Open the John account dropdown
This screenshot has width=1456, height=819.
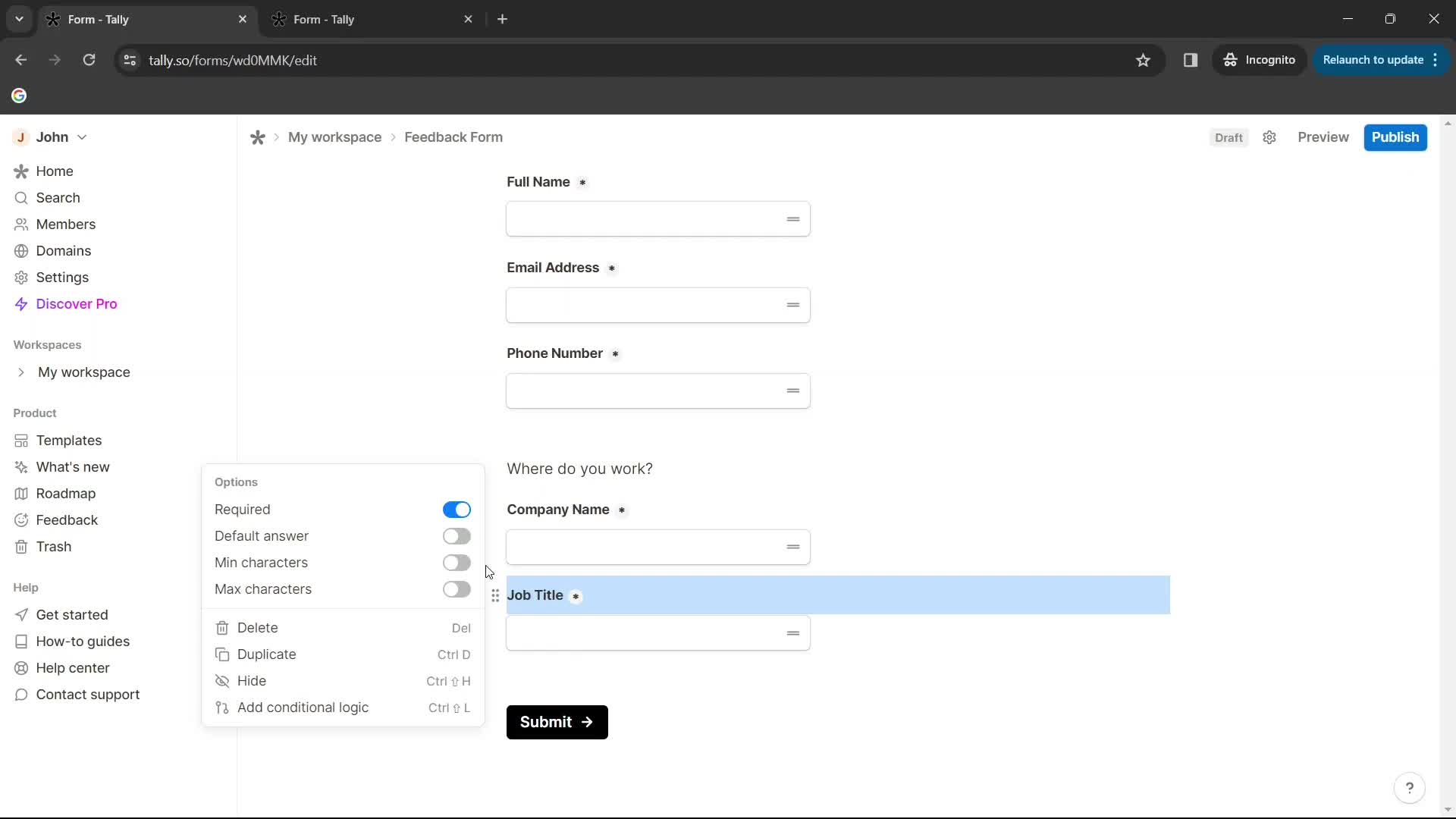click(x=50, y=137)
